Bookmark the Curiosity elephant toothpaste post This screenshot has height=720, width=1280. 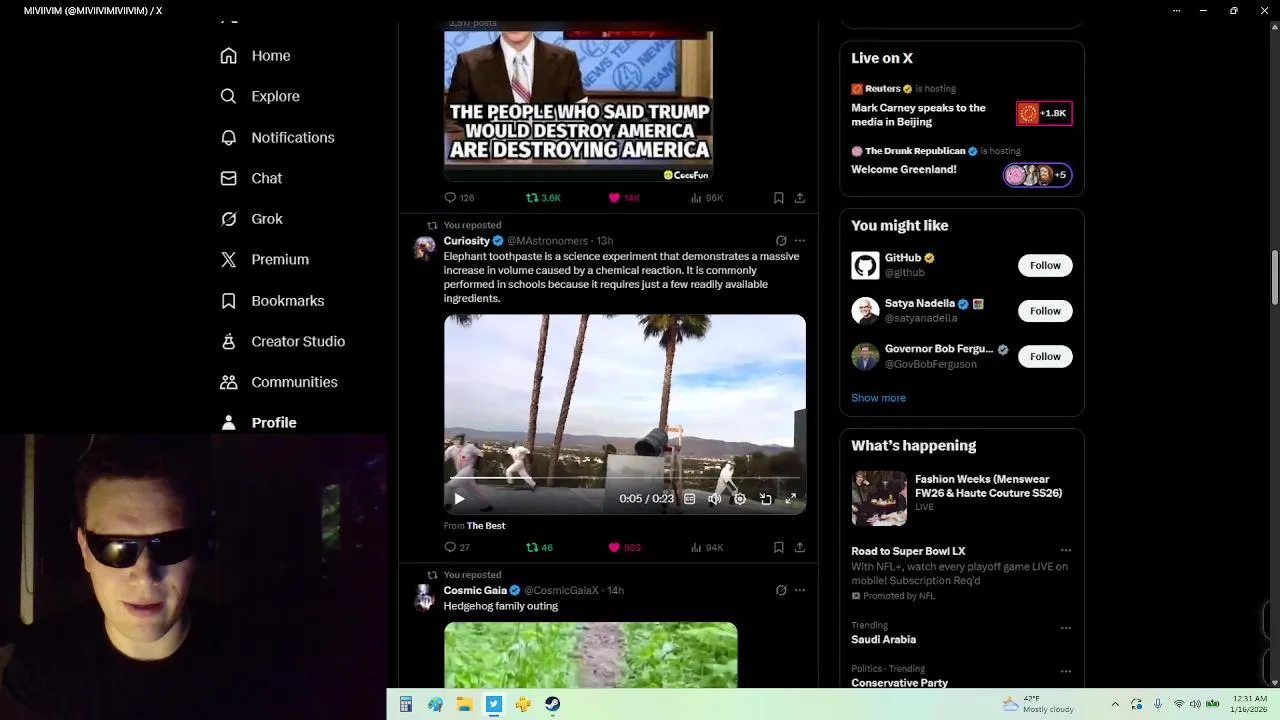(778, 548)
